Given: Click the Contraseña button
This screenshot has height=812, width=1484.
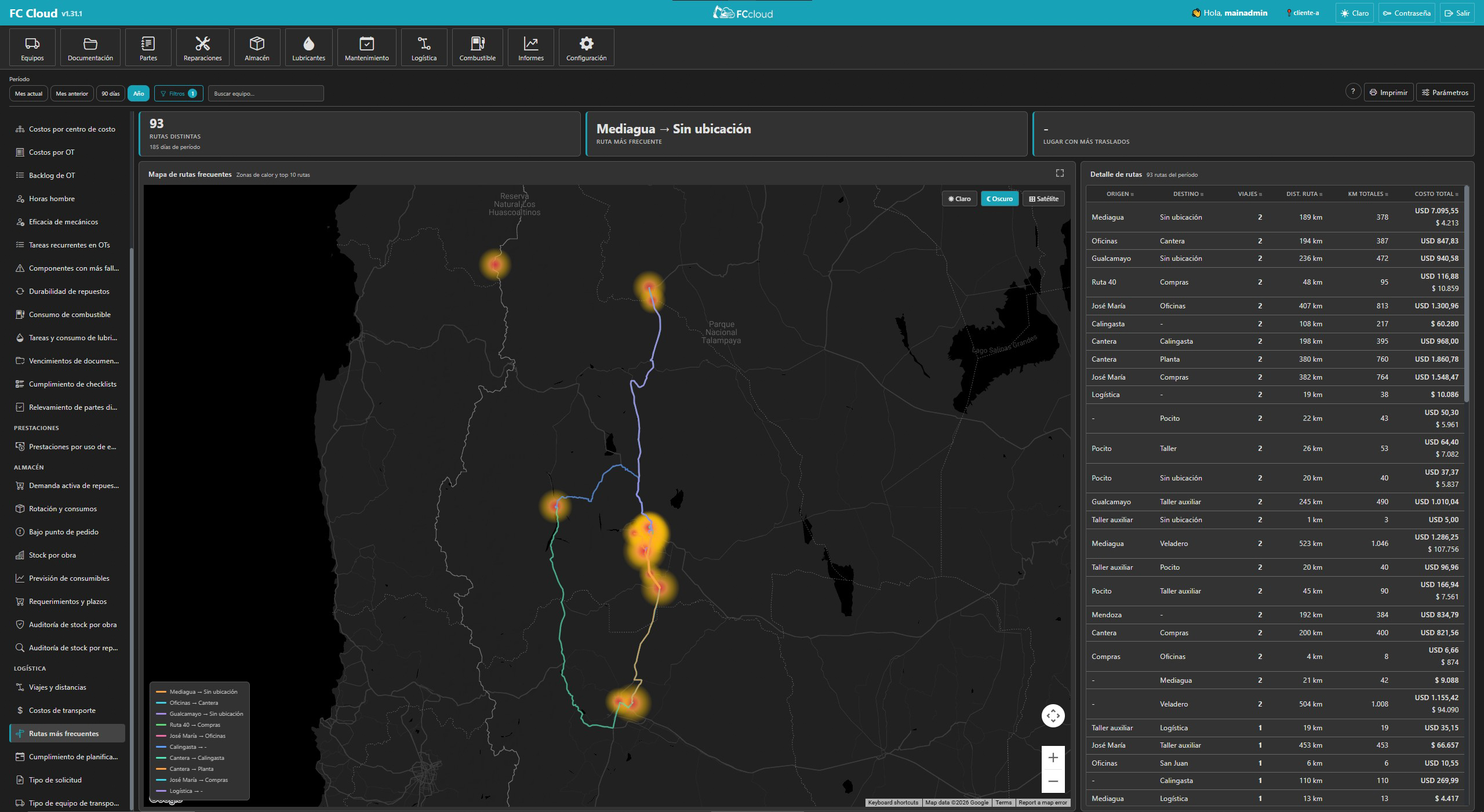Looking at the screenshot, I should 1407,13.
